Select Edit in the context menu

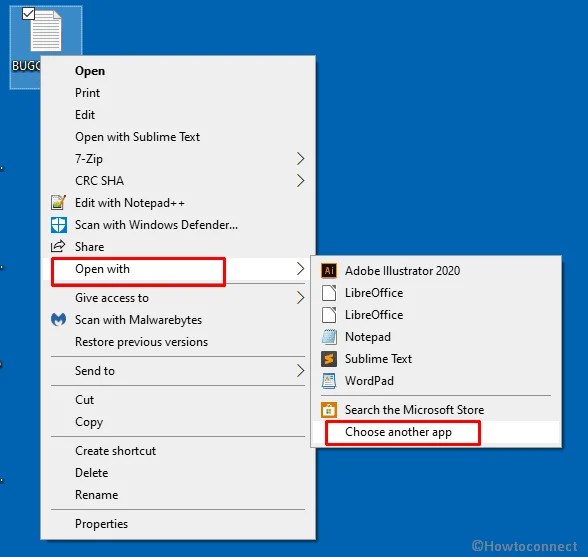(x=178, y=115)
